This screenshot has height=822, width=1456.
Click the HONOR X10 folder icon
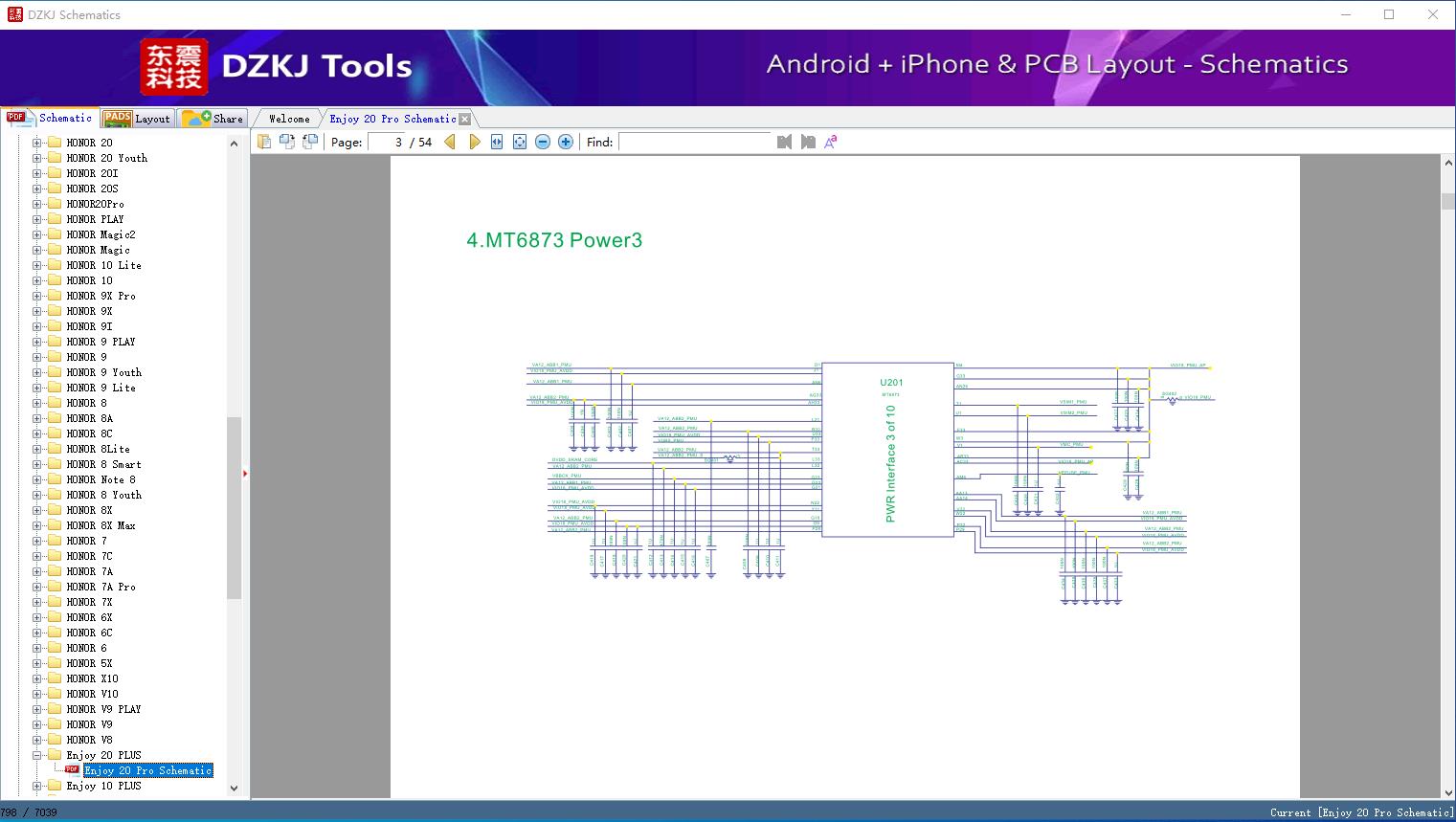click(x=55, y=678)
